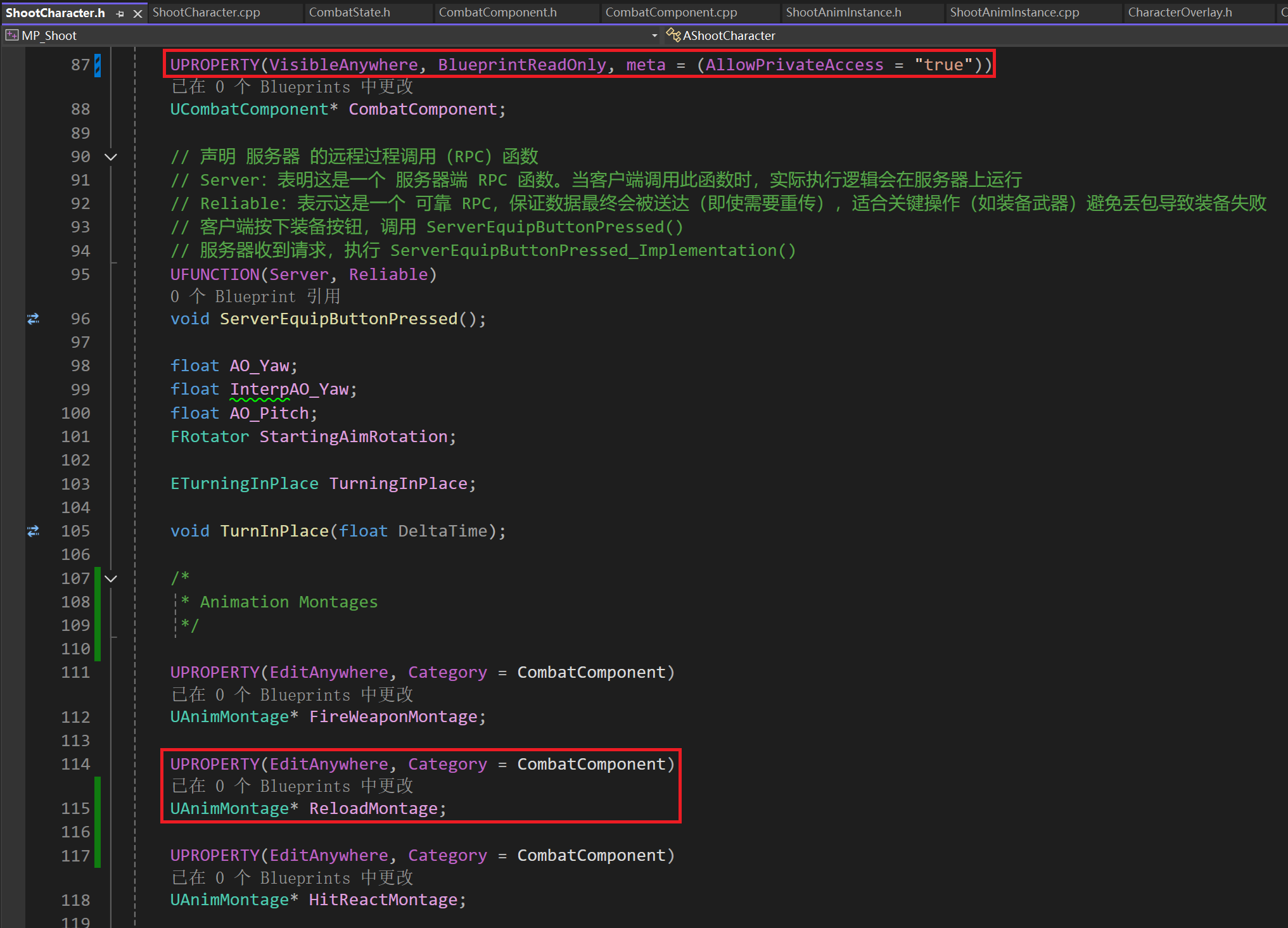Click Blueprints change link above ReloadMontage

coord(292,786)
